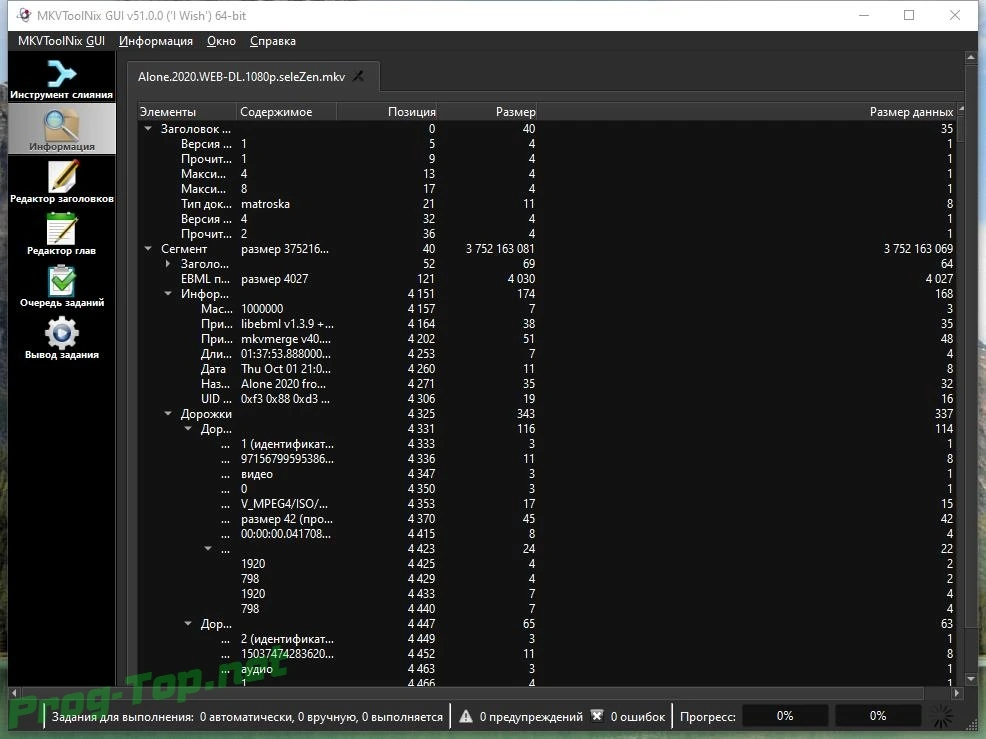Click the Сегмент size value '3 752 163 081'
Image resolution: width=986 pixels, height=739 pixels.
click(500, 249)
